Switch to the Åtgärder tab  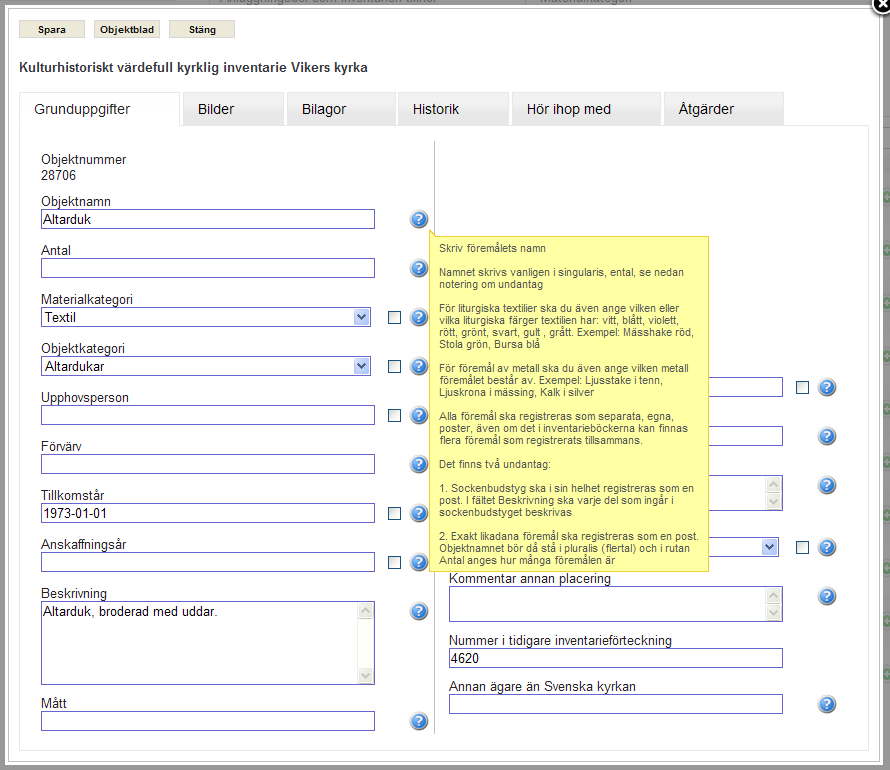click(724, 109)
